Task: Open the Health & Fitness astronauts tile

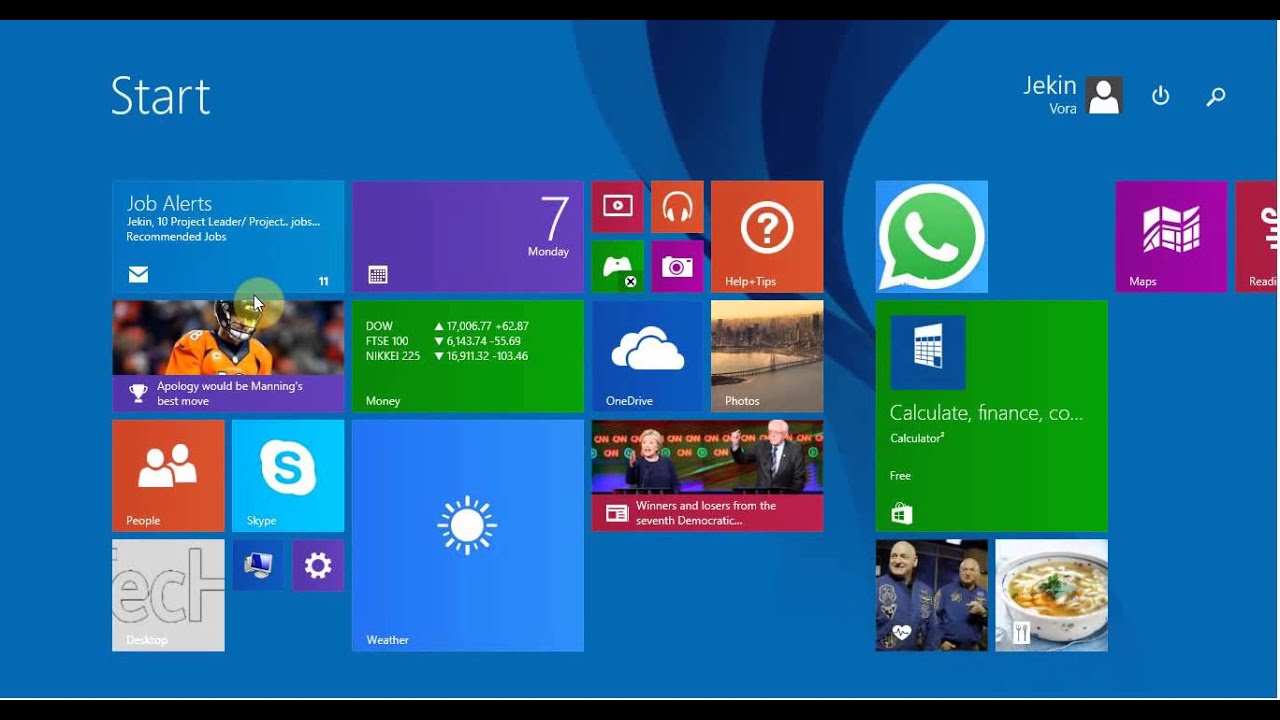Action: [932, 596]
